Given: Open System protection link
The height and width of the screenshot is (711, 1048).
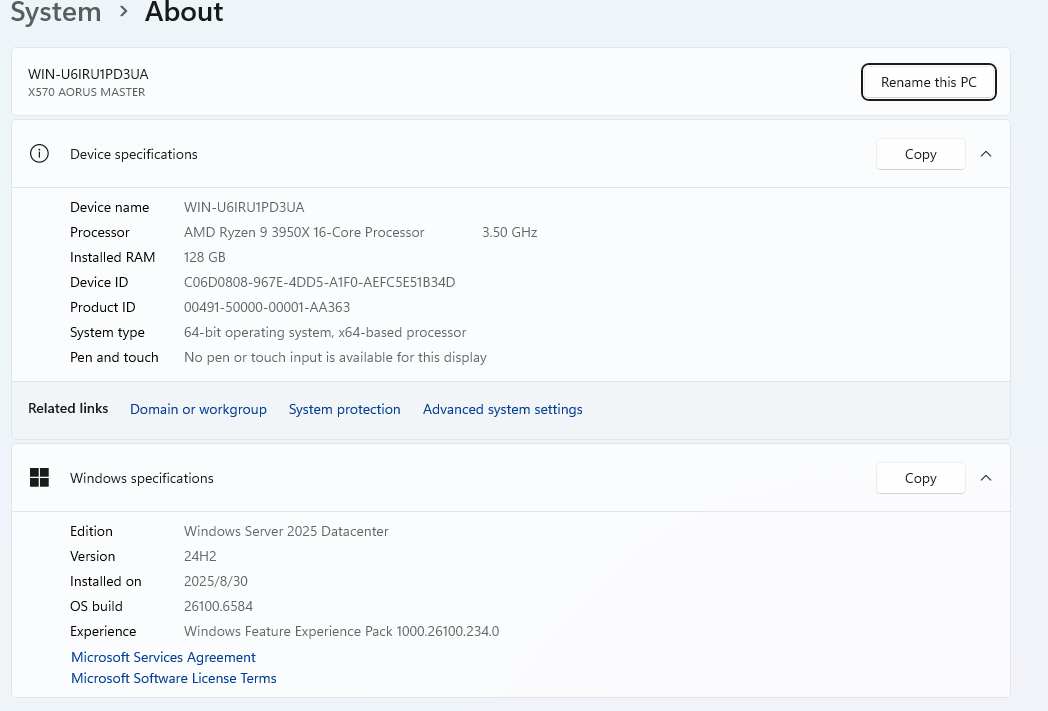Looking at the screenshot, I should (x=344, y=409).
